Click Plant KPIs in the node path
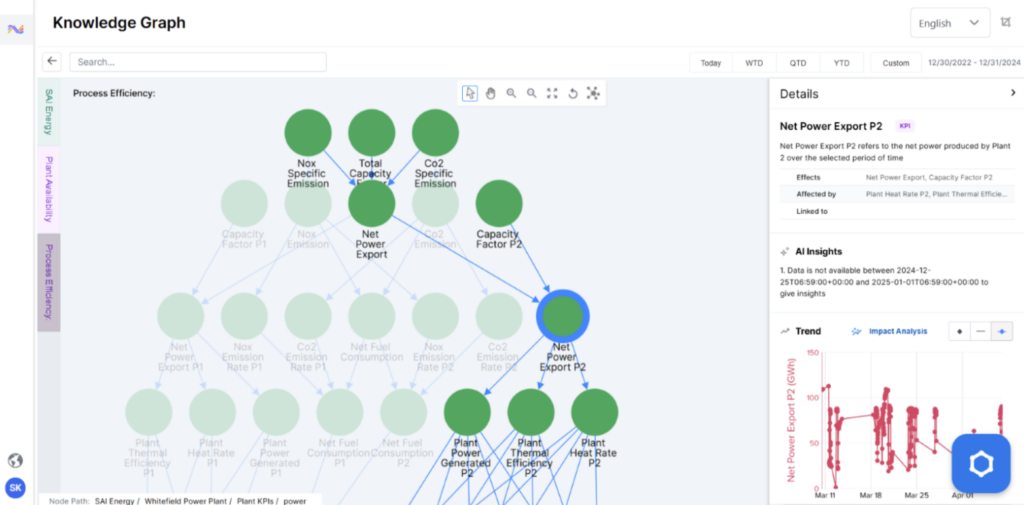The width and height of the screenshot is (1024, 505). [x=257, y=500]
